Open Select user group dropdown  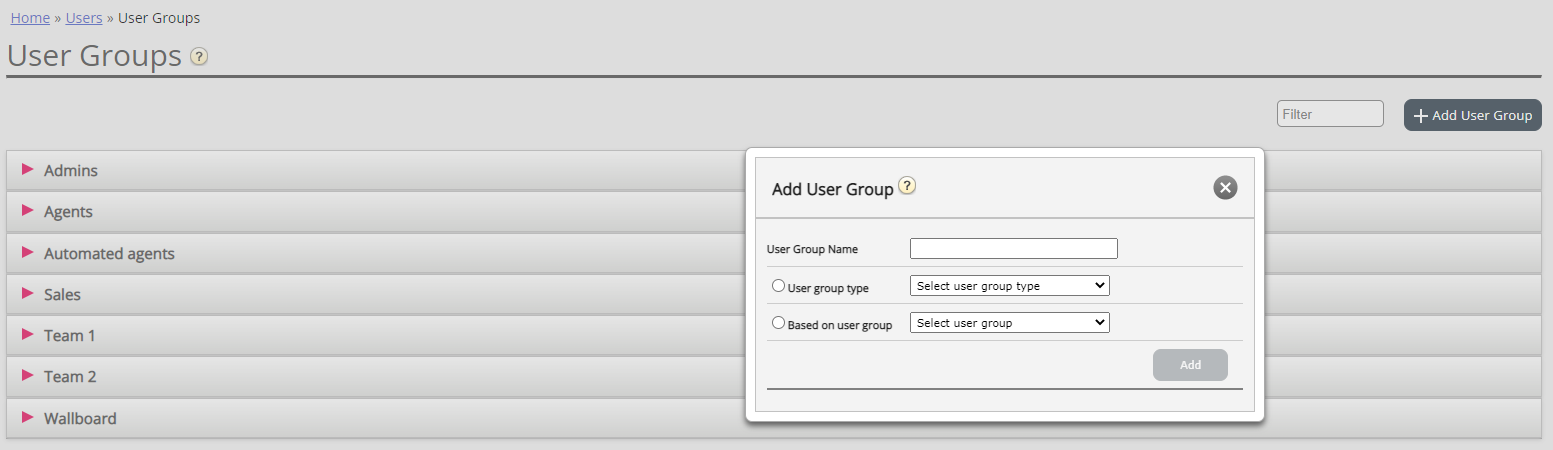(1009, 323)
